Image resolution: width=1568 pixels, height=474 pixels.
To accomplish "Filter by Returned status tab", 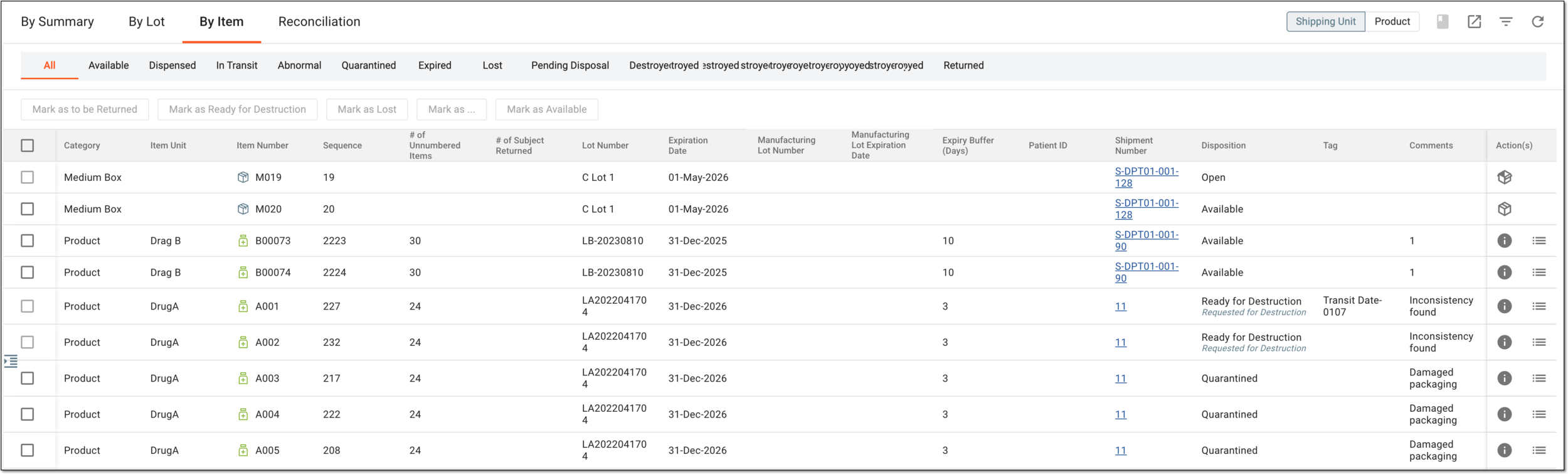I will [x=963, y=65].
